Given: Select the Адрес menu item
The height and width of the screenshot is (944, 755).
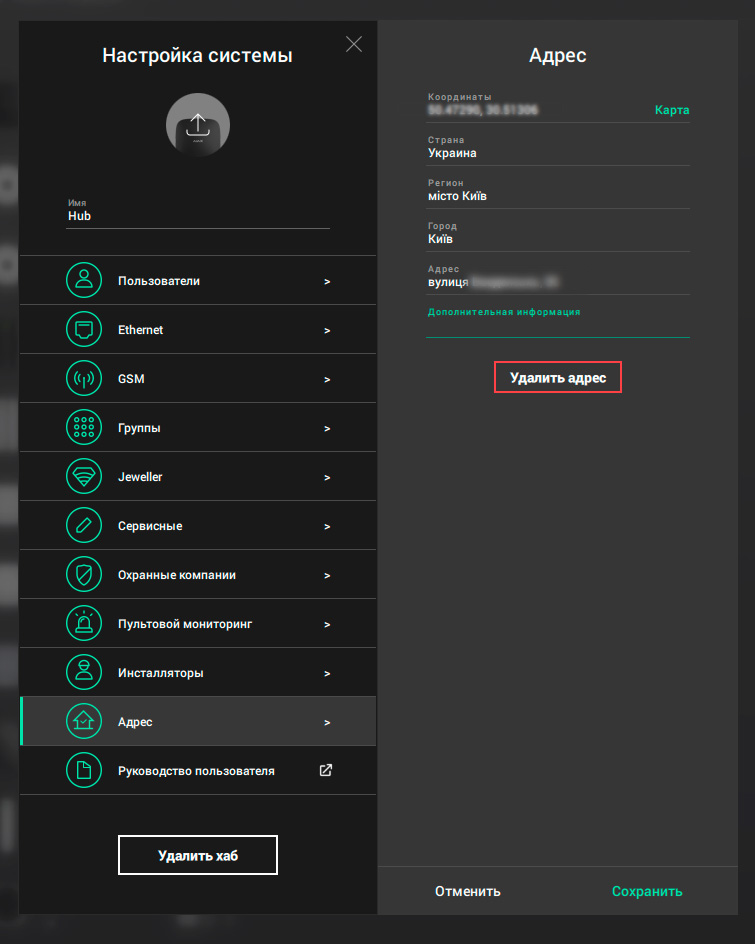Looking at the screenshot, I should (198, 722).
